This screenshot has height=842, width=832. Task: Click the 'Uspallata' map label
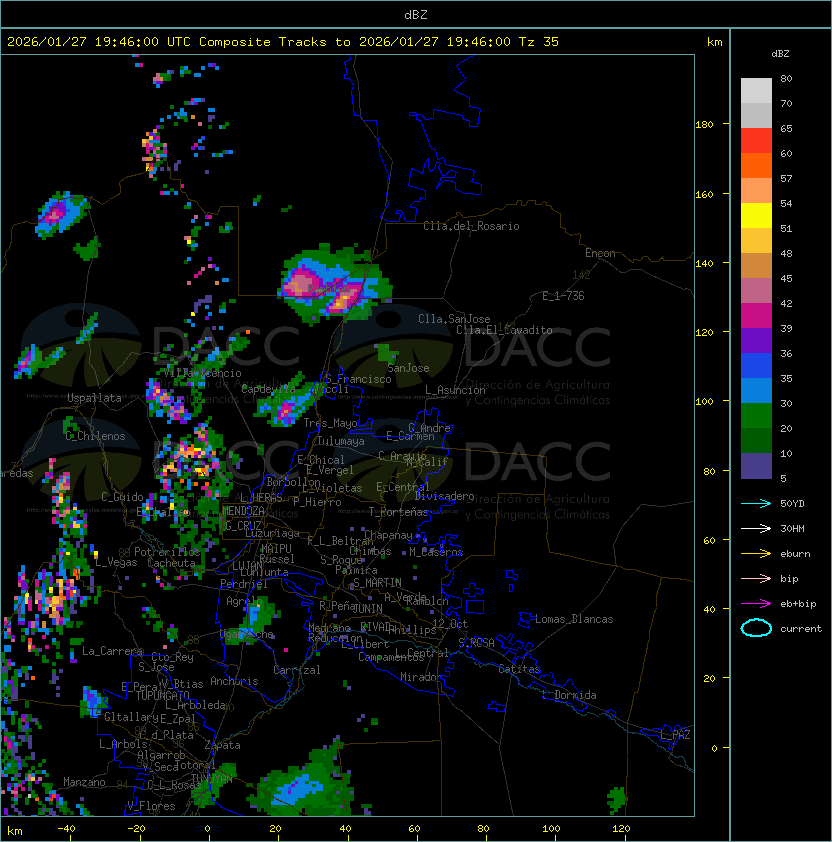[94, 398]
